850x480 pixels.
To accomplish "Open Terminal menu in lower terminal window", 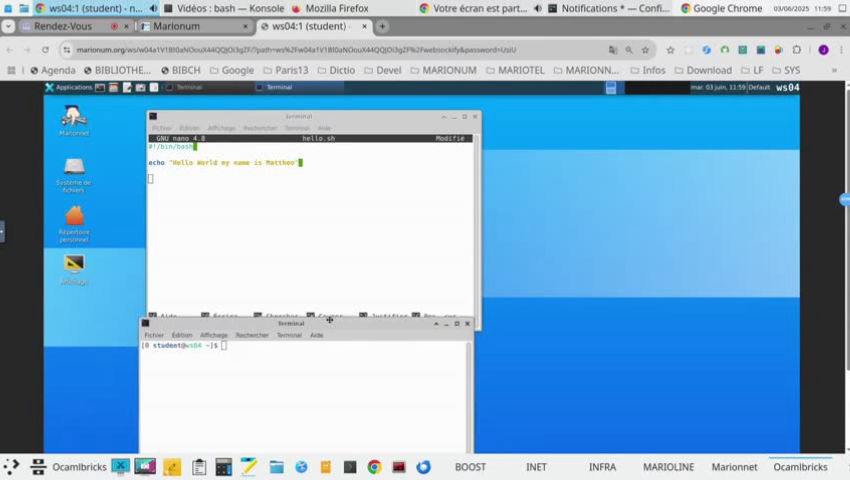I will [x=289, y=335].
